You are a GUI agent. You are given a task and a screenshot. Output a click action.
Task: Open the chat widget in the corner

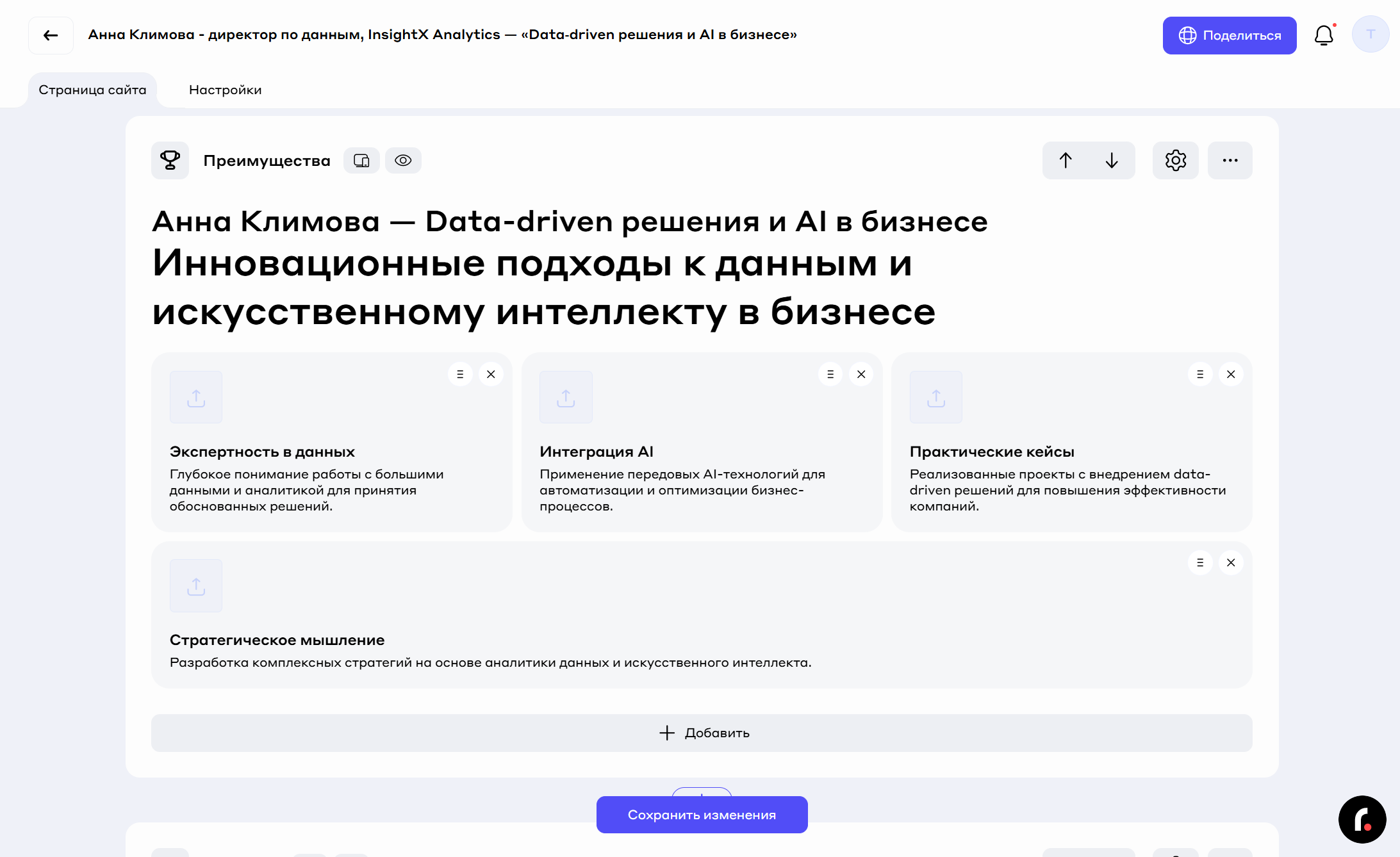1362,819
